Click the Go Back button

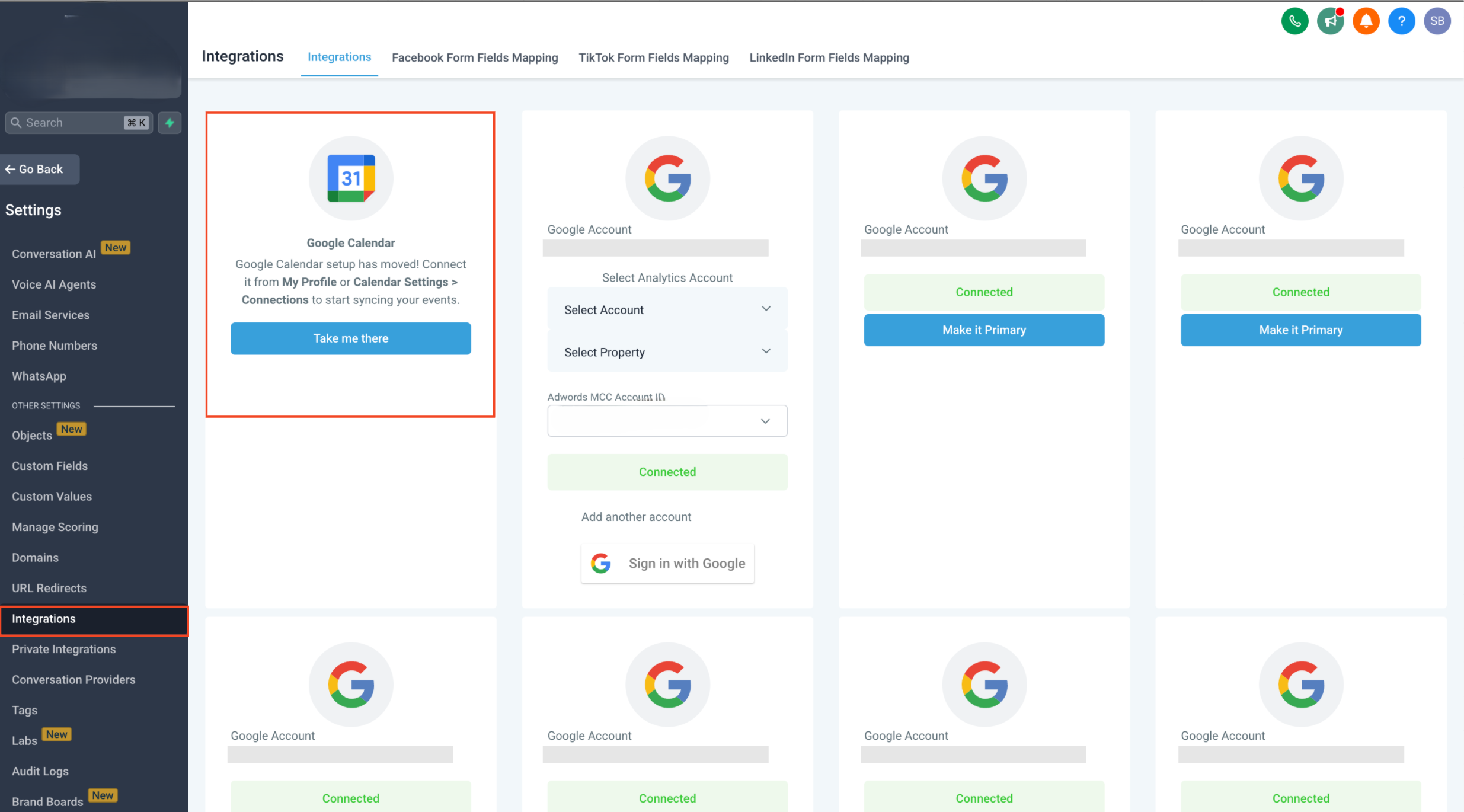(39, 170)
